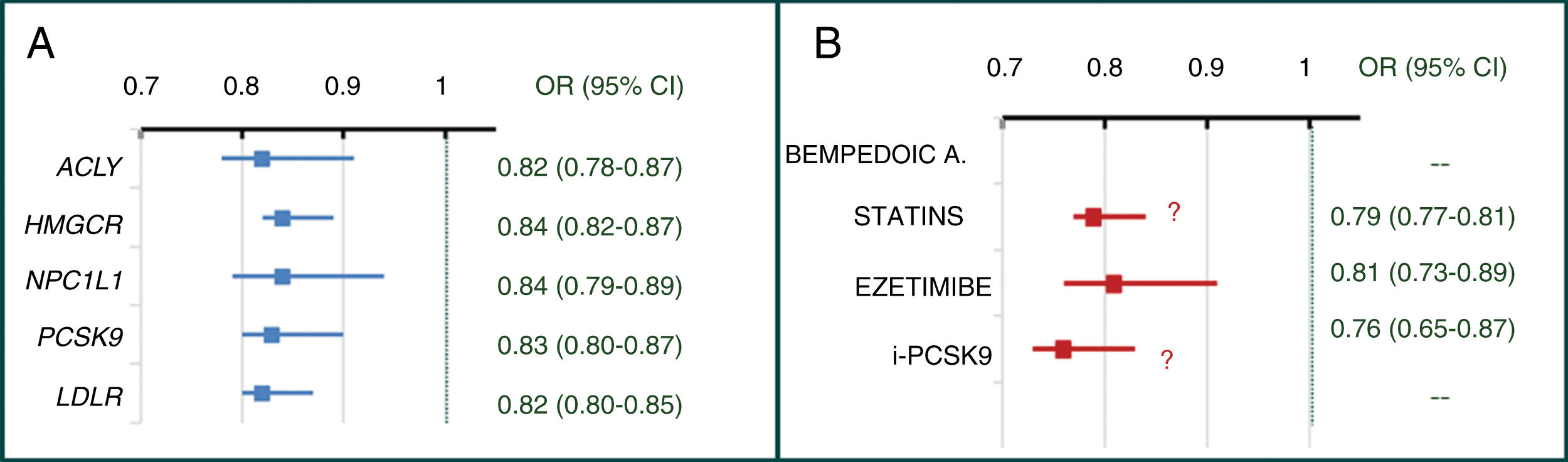Click the PCSK9 gene label in panel A
1568x462 pixels.
tap(80, 337)
